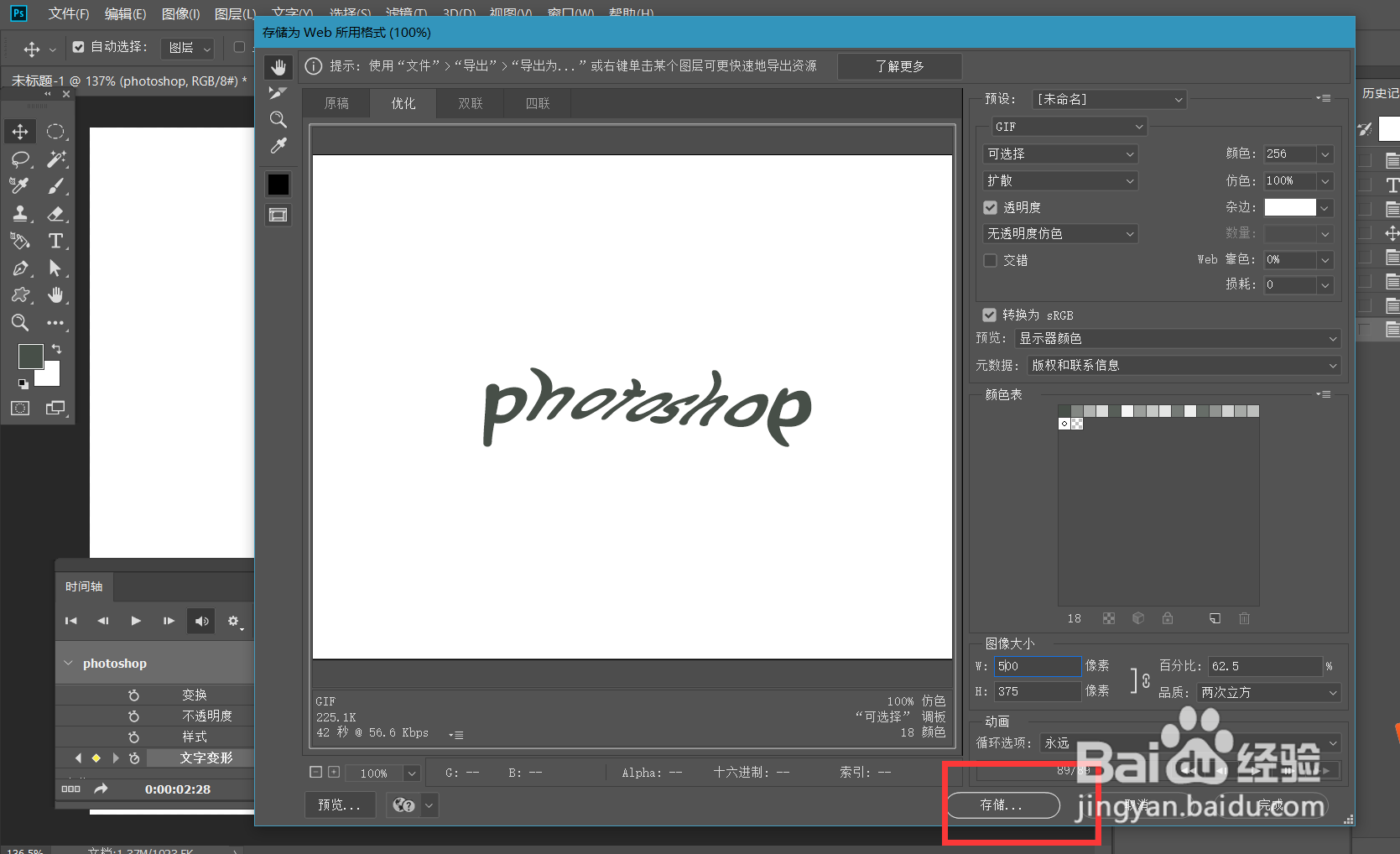This screenshot has height=854, width=1400.
Task: Select the Slice Select tool in dialog
Action: [278, 93]
